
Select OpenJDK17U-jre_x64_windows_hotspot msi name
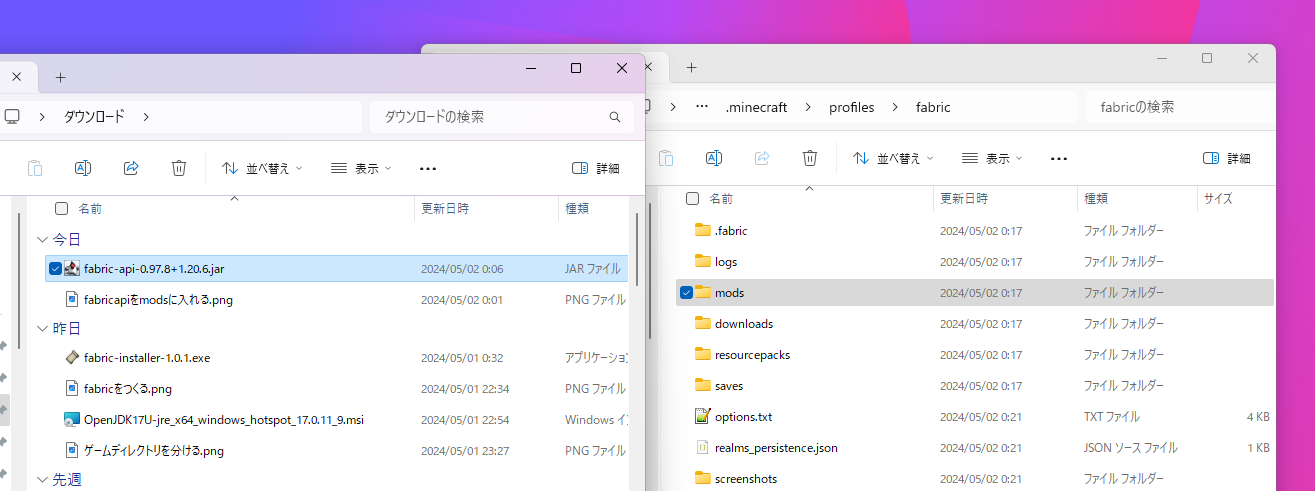(x=224, y=419)
